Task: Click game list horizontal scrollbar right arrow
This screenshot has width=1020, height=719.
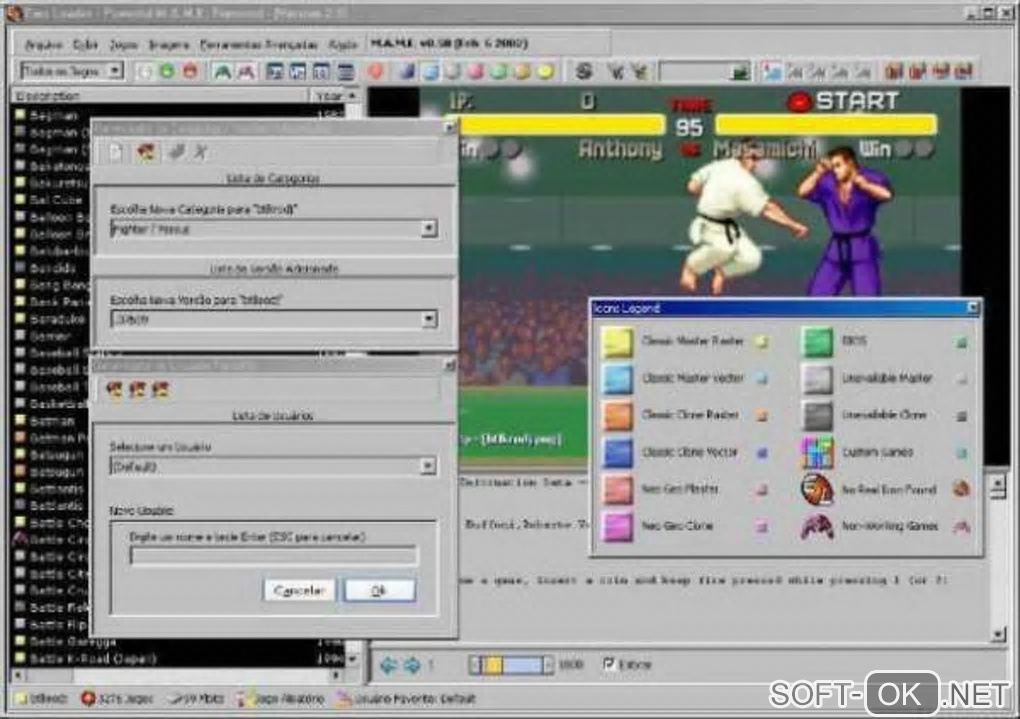Action: (x=336, y=675)
